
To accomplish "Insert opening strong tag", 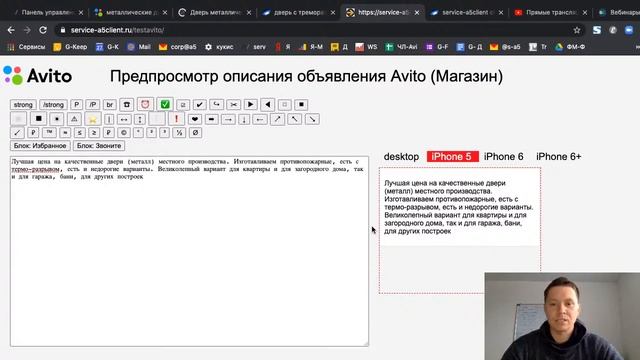I will 23,105.
